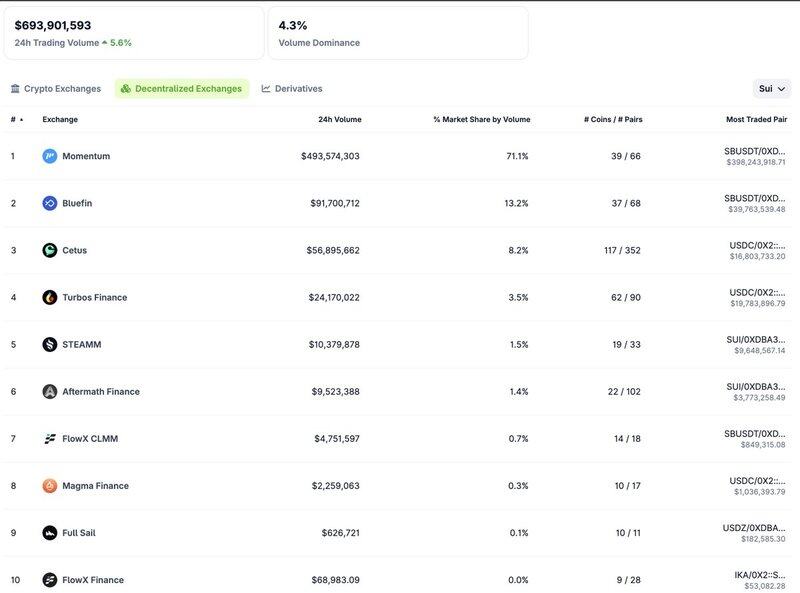This screenshot has height=593, width=800.
Task: Open the Aftermath Finance exchange page
Action: 101,391
